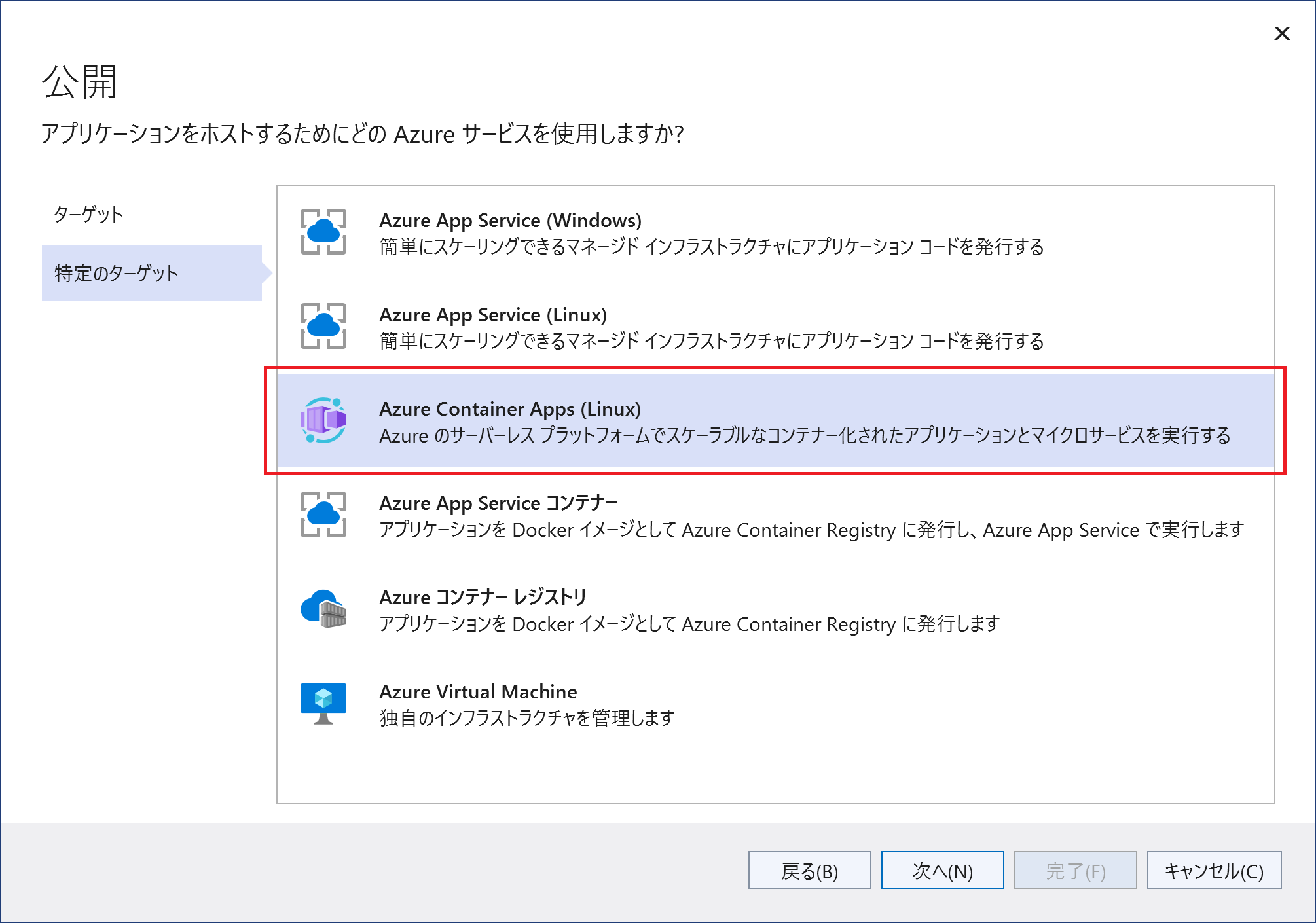
Task: Click the Azure Container Registry に発行します description
Action: pyautogui.click(x=689, y=624)
